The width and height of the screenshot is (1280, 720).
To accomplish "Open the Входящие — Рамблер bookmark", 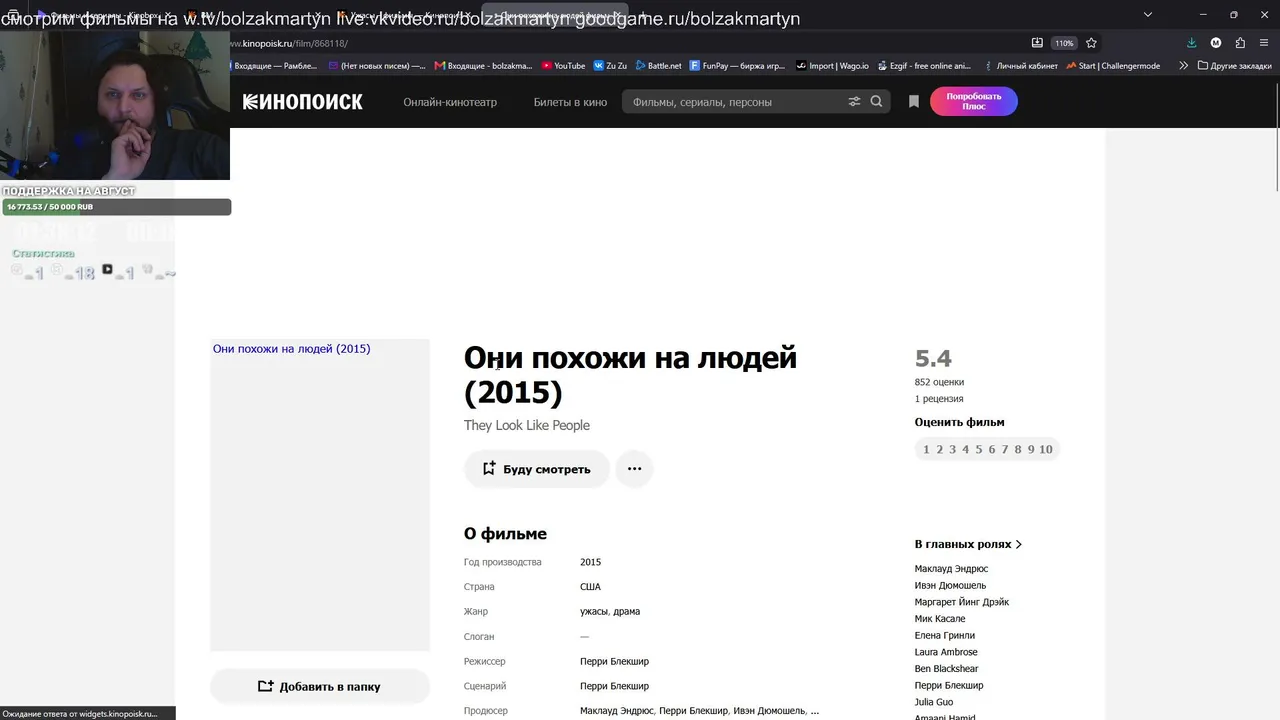I will 273,66.
